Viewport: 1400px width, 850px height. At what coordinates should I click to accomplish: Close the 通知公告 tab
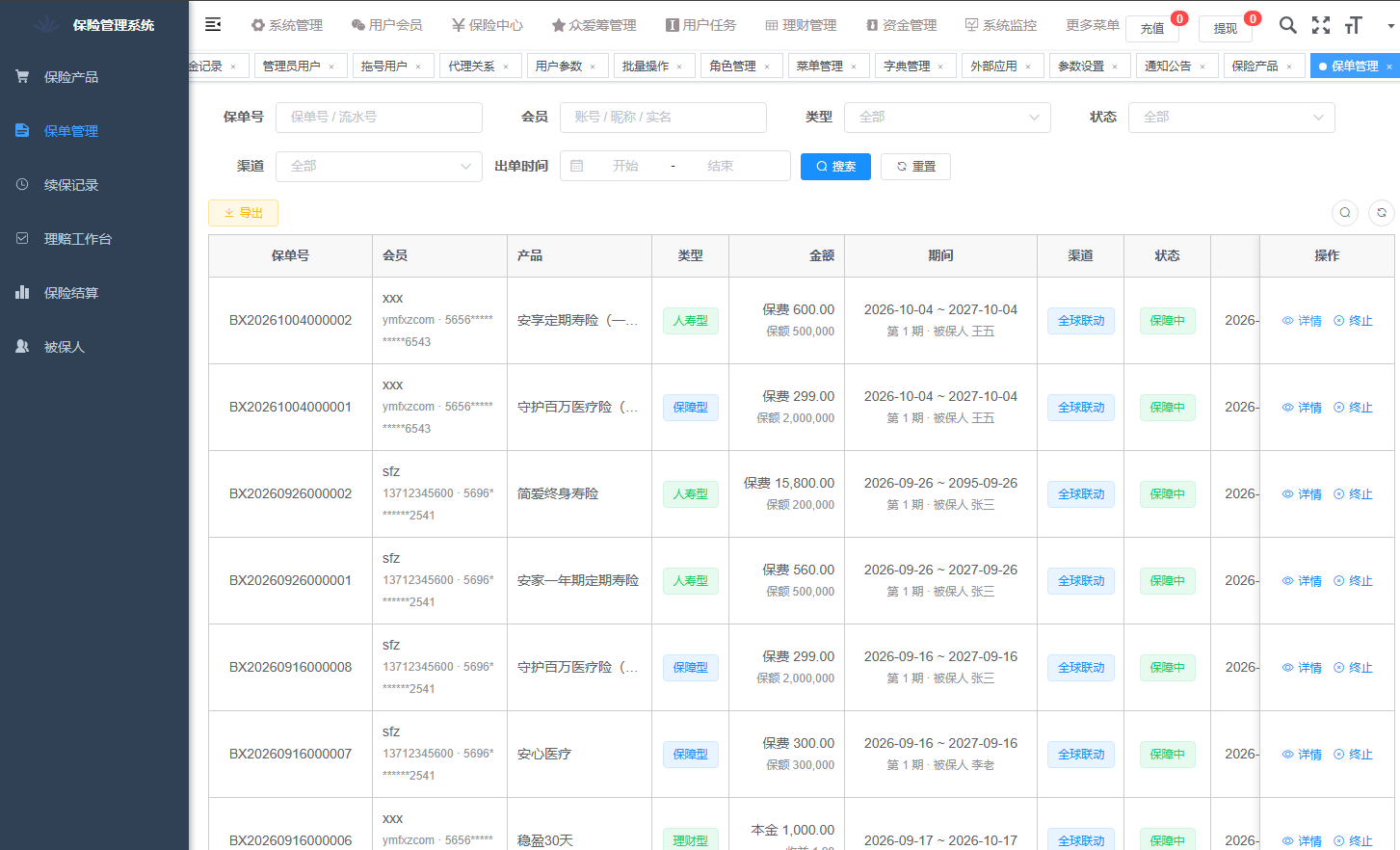click(x=1202, y=66)
